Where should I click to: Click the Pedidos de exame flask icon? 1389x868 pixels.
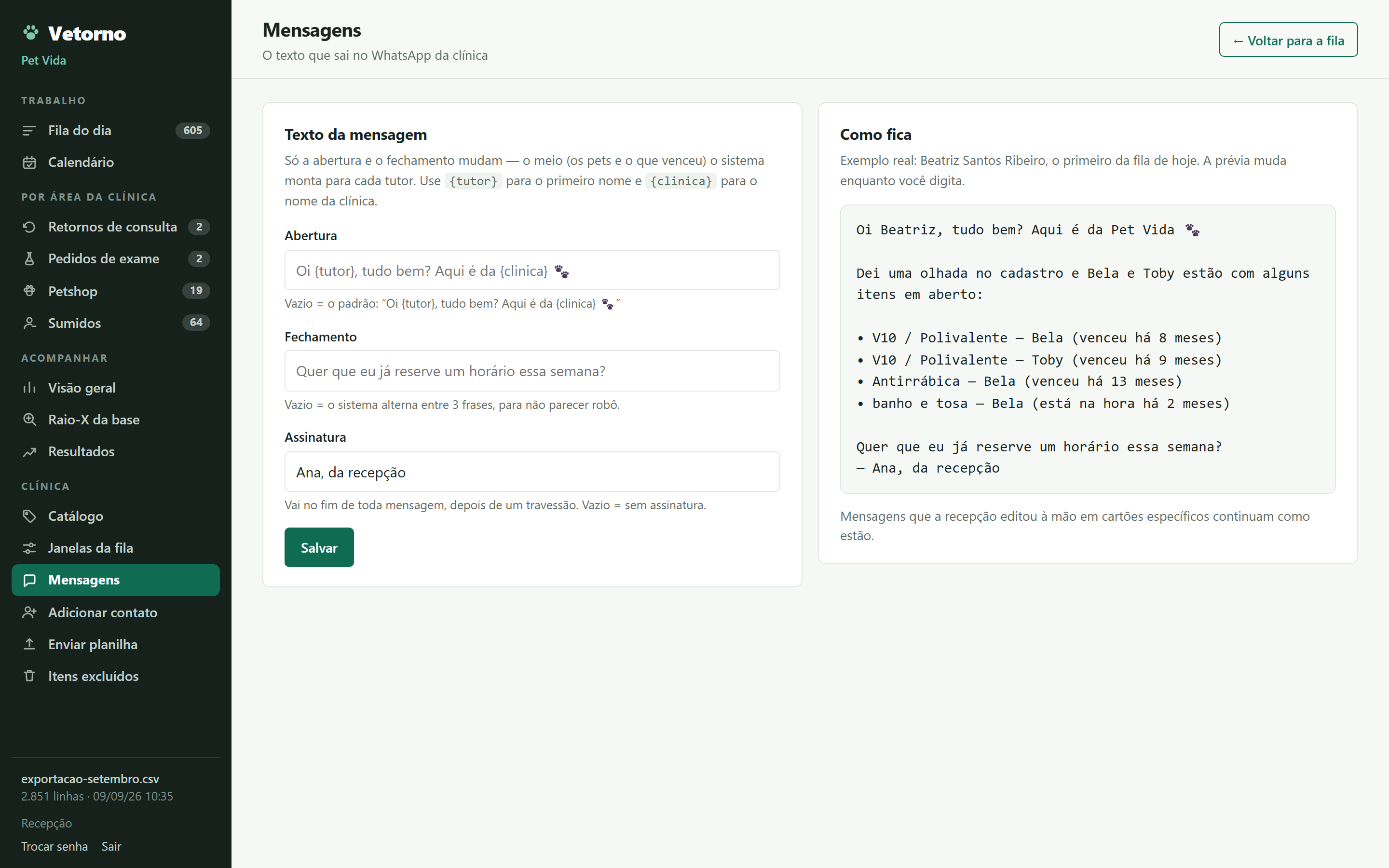[x=29, y=259]
